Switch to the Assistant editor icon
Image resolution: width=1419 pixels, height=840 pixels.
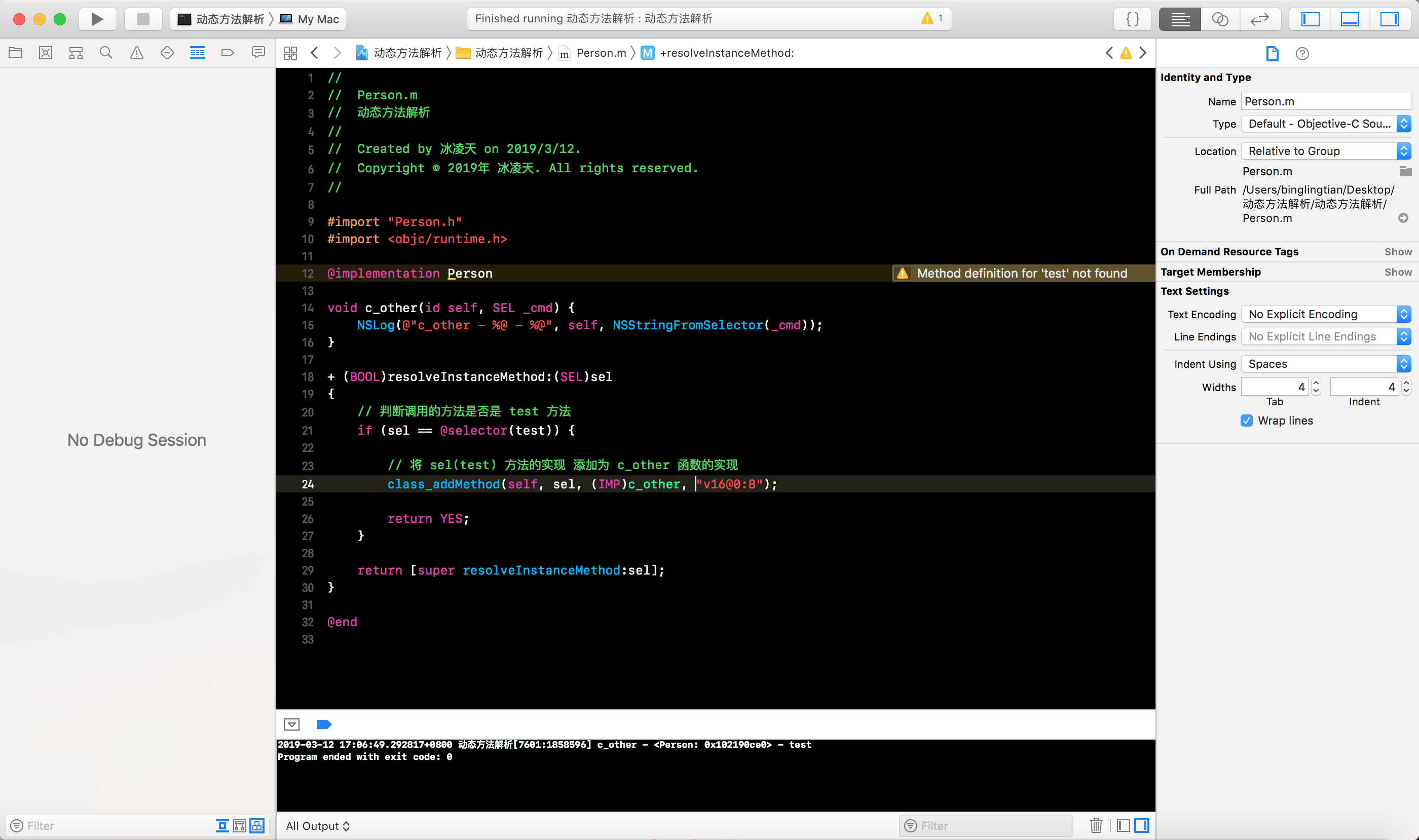click(1220, 19)
